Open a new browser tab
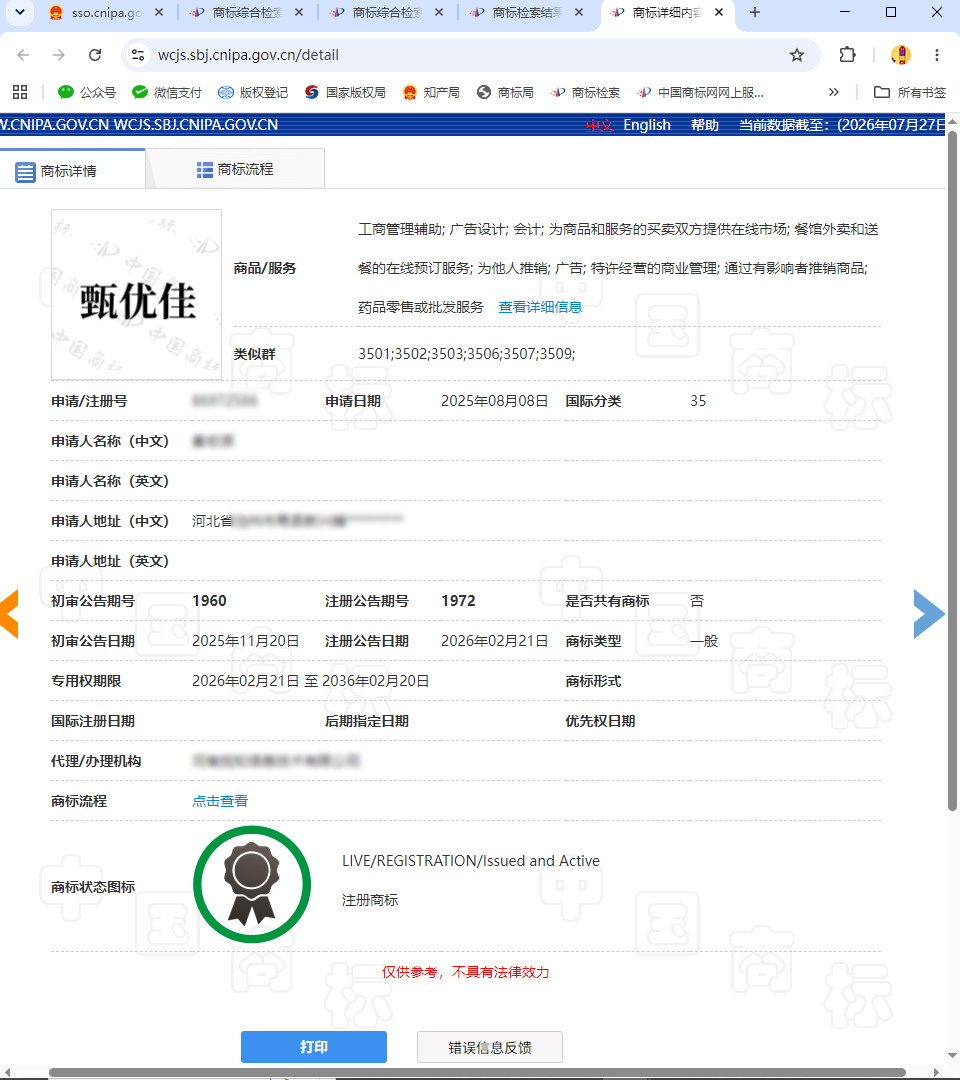The height and width of the screenshot is (1080, 960). pos(755,12)
